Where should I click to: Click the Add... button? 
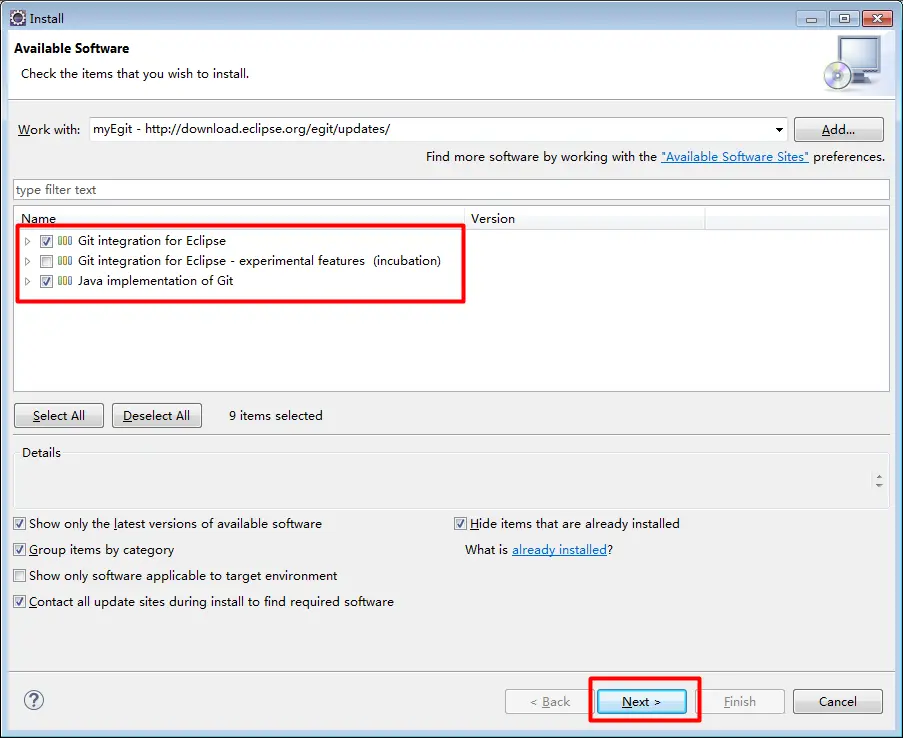838,130
